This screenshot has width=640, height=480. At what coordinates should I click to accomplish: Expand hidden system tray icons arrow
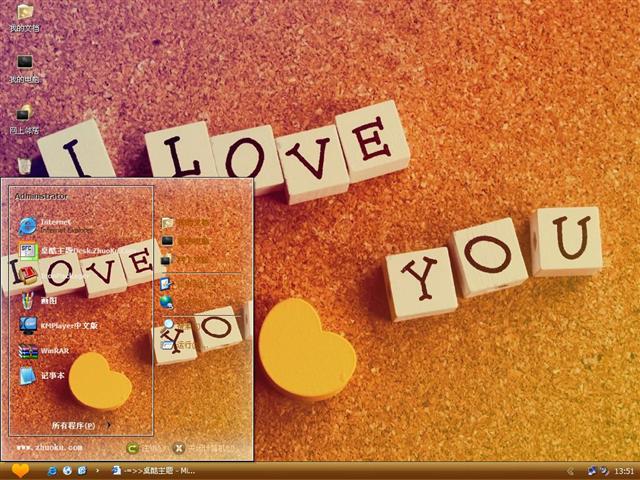click(570, 470)
